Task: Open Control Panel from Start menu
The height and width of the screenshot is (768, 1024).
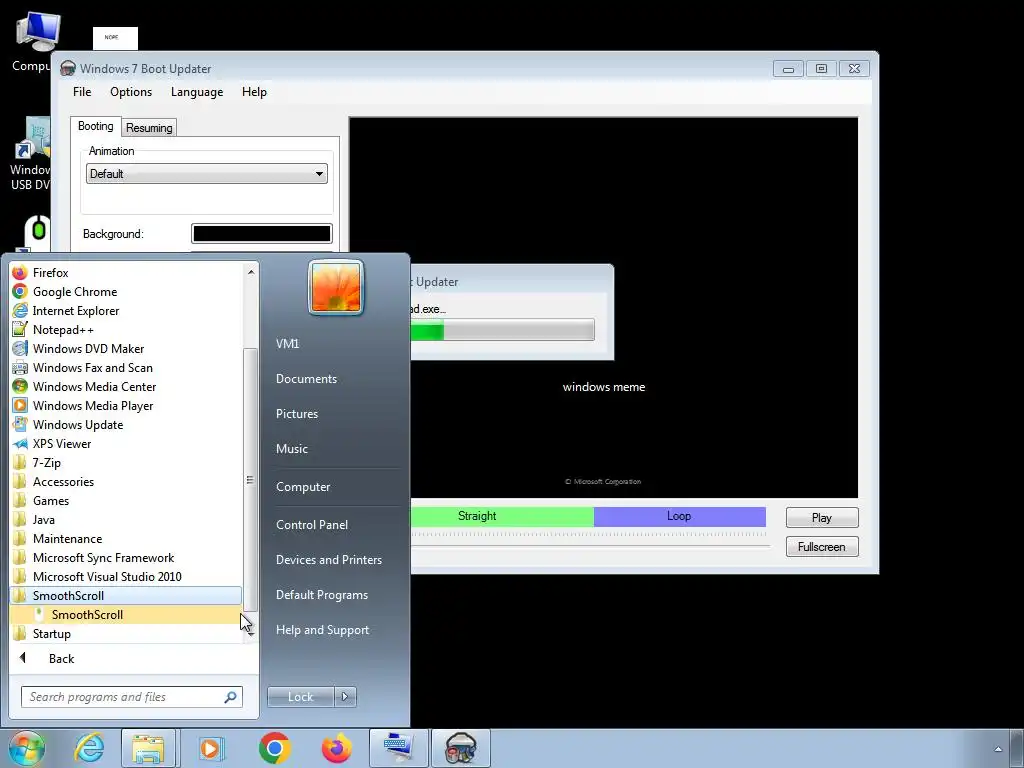Action: click(x=312, y=525)
